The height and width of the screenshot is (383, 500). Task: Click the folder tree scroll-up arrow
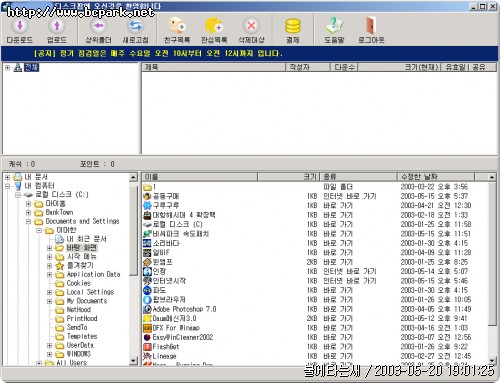(x=133, y=177)
